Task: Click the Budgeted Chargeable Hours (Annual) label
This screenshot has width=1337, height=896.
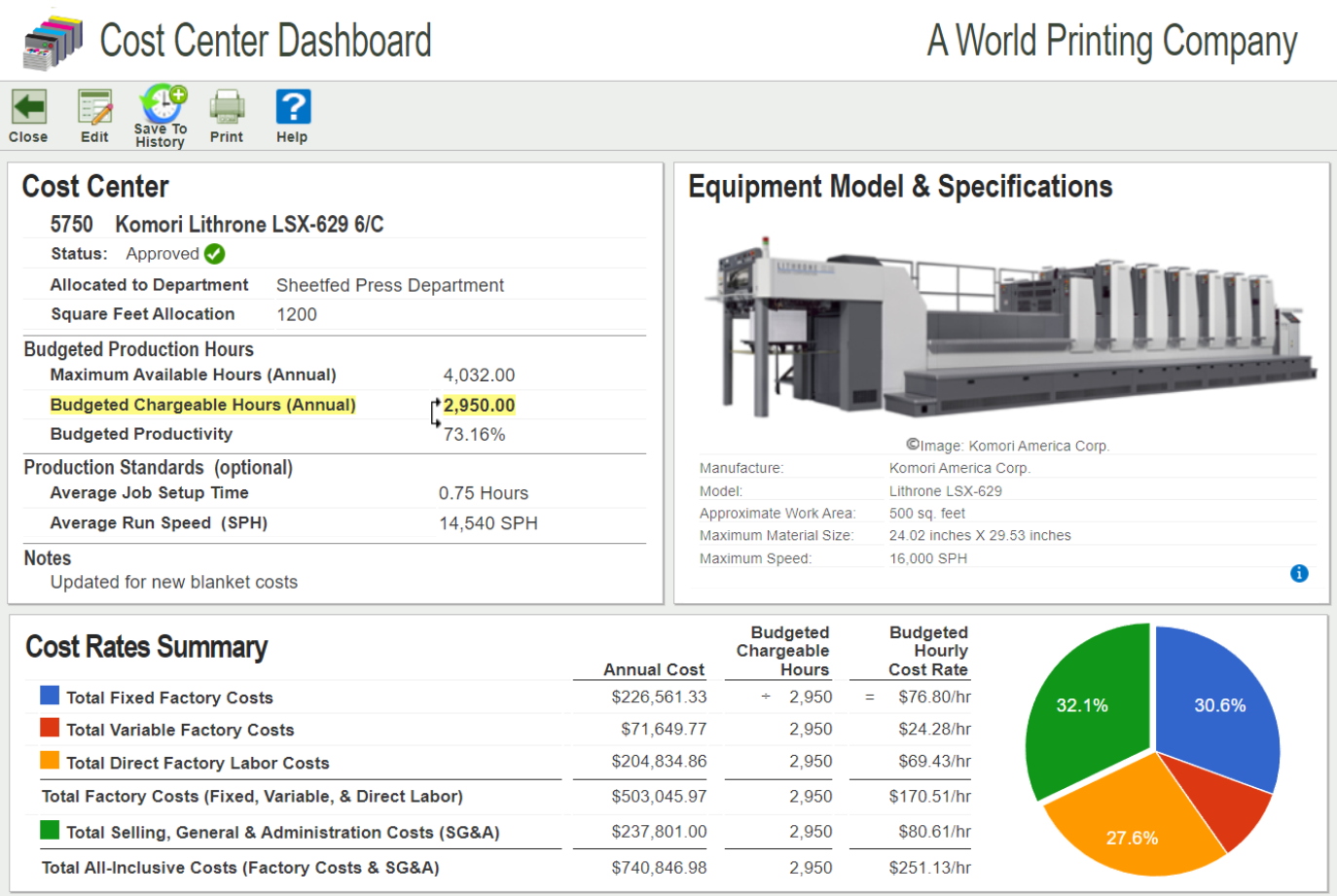Action: click(203, 405)
